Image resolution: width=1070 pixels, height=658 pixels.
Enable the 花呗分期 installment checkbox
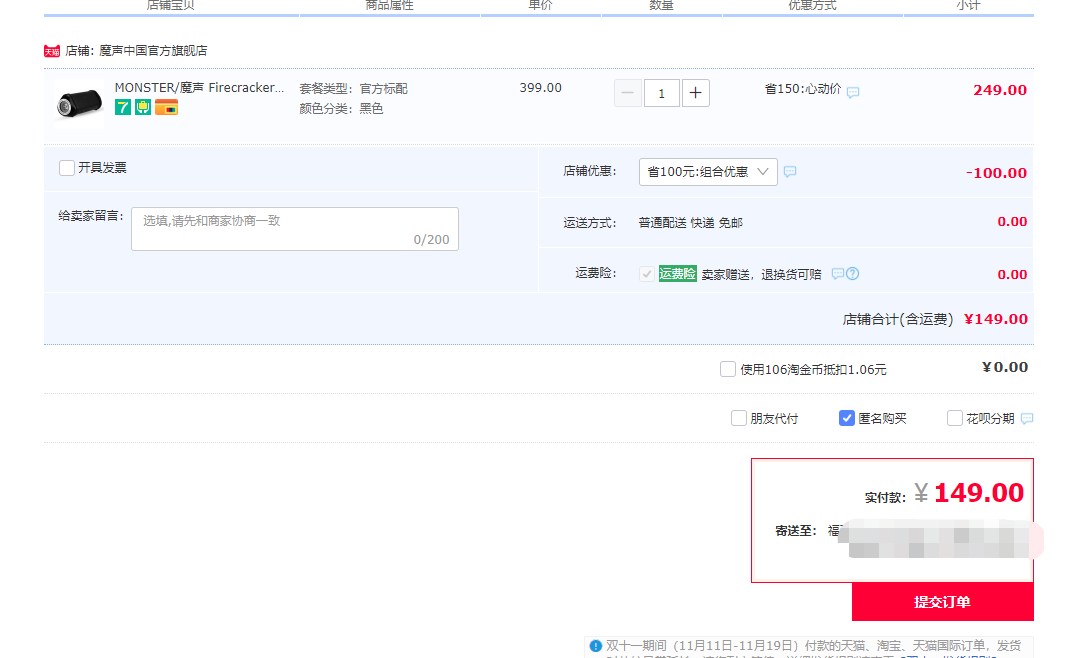(x=955, y=418)
